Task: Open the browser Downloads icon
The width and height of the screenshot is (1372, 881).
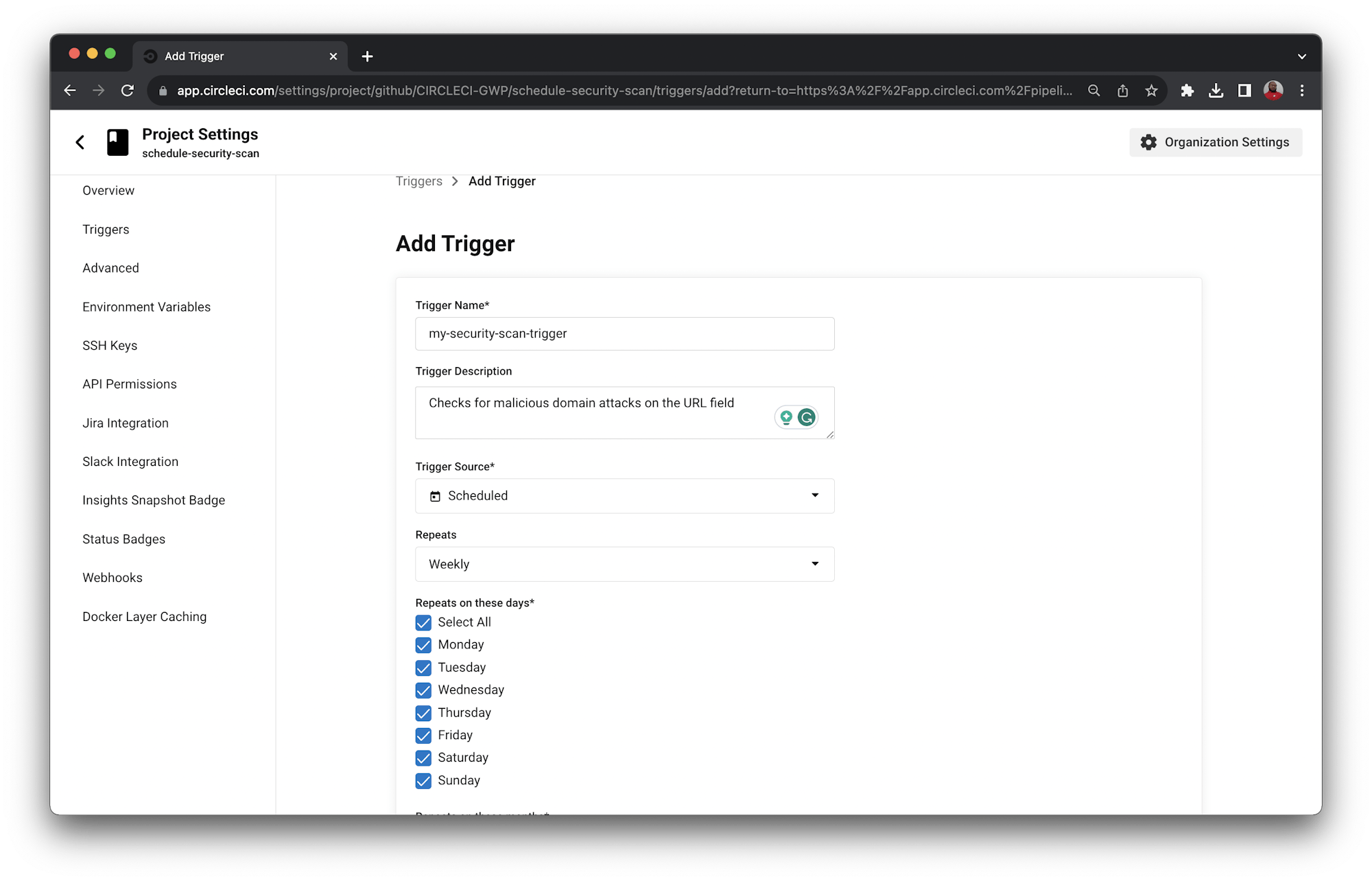Action: point(1216,90)
